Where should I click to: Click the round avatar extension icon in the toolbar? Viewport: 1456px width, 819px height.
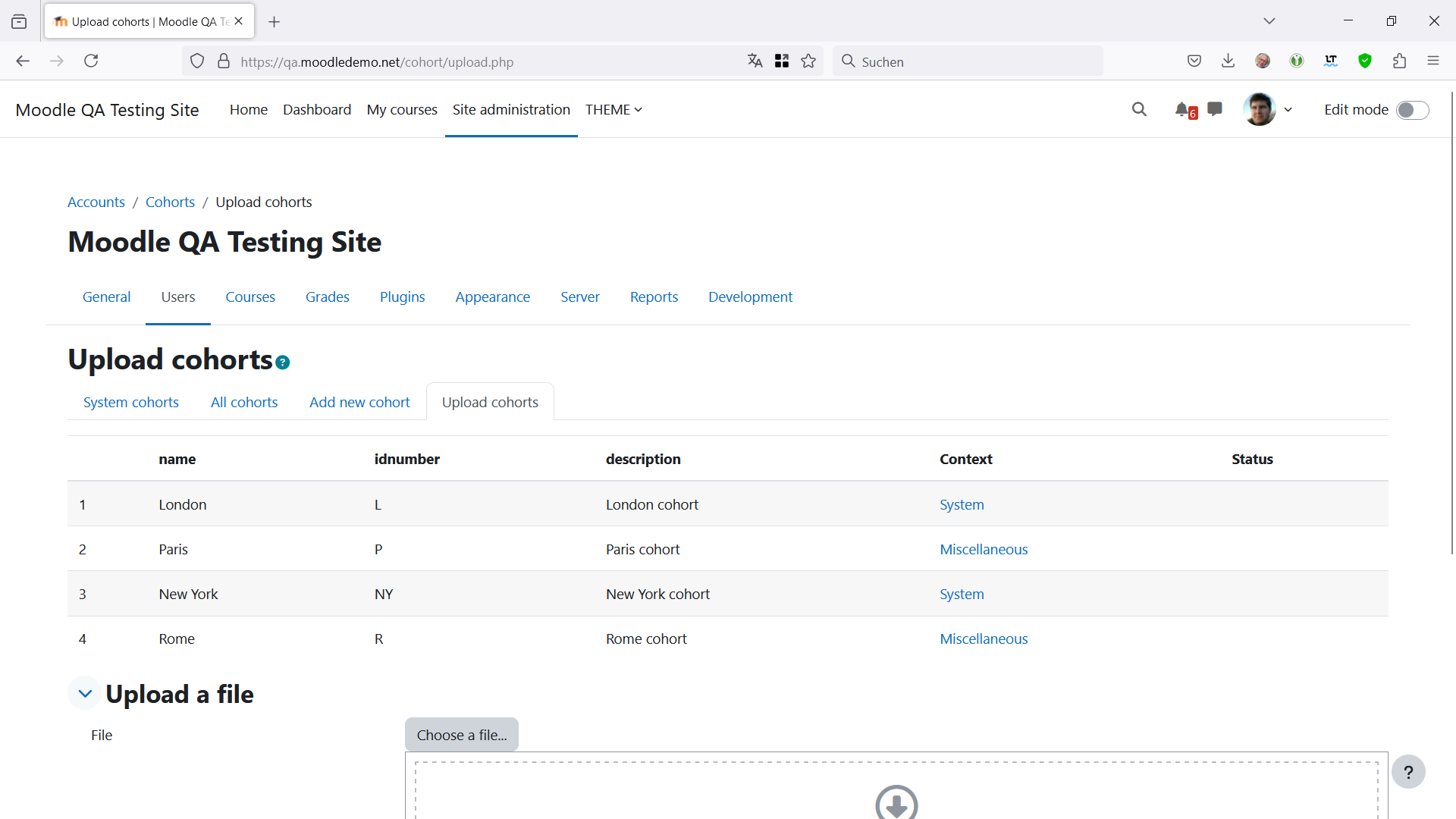[1263, 61]
